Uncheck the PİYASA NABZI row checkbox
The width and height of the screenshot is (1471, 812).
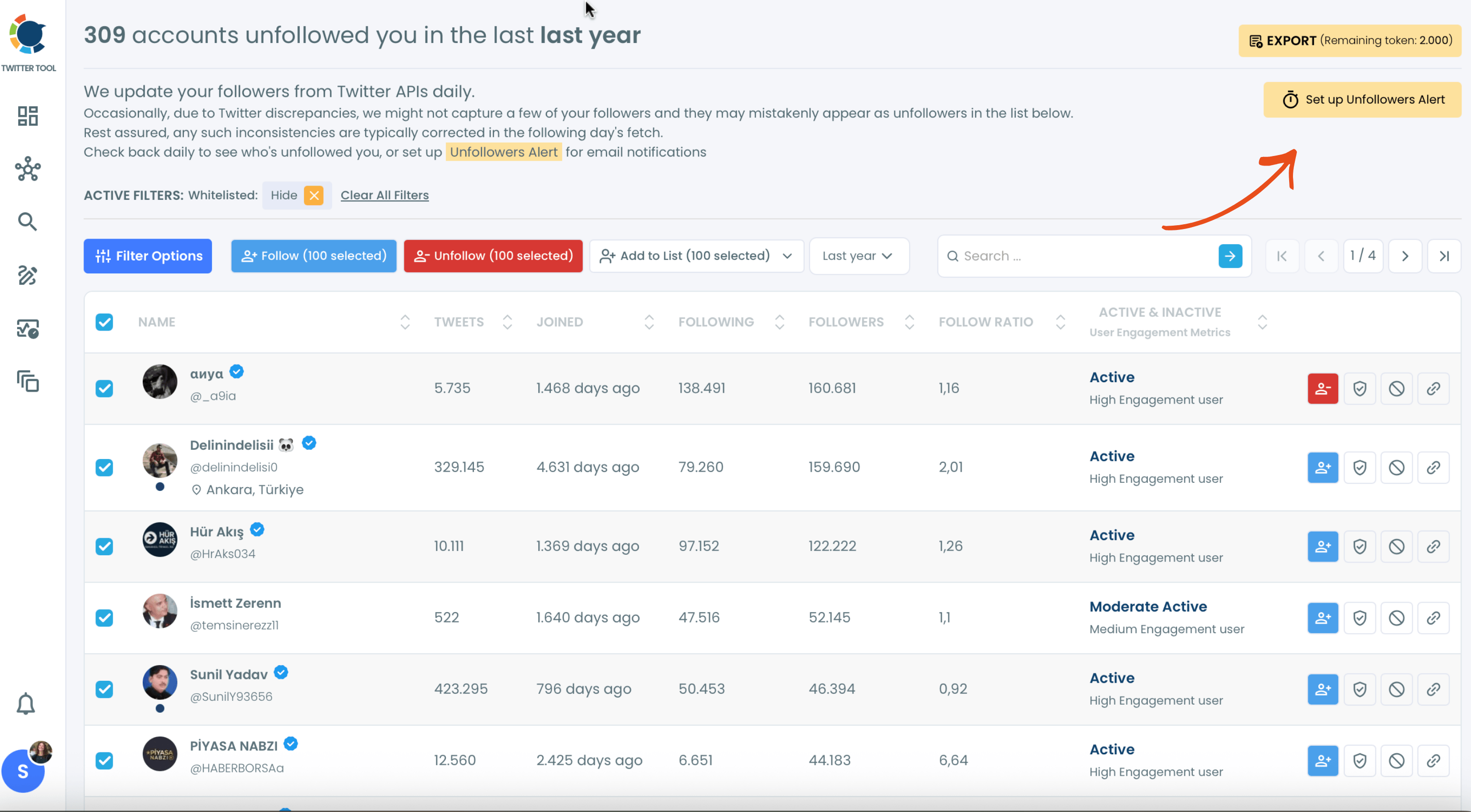[104, 760]
